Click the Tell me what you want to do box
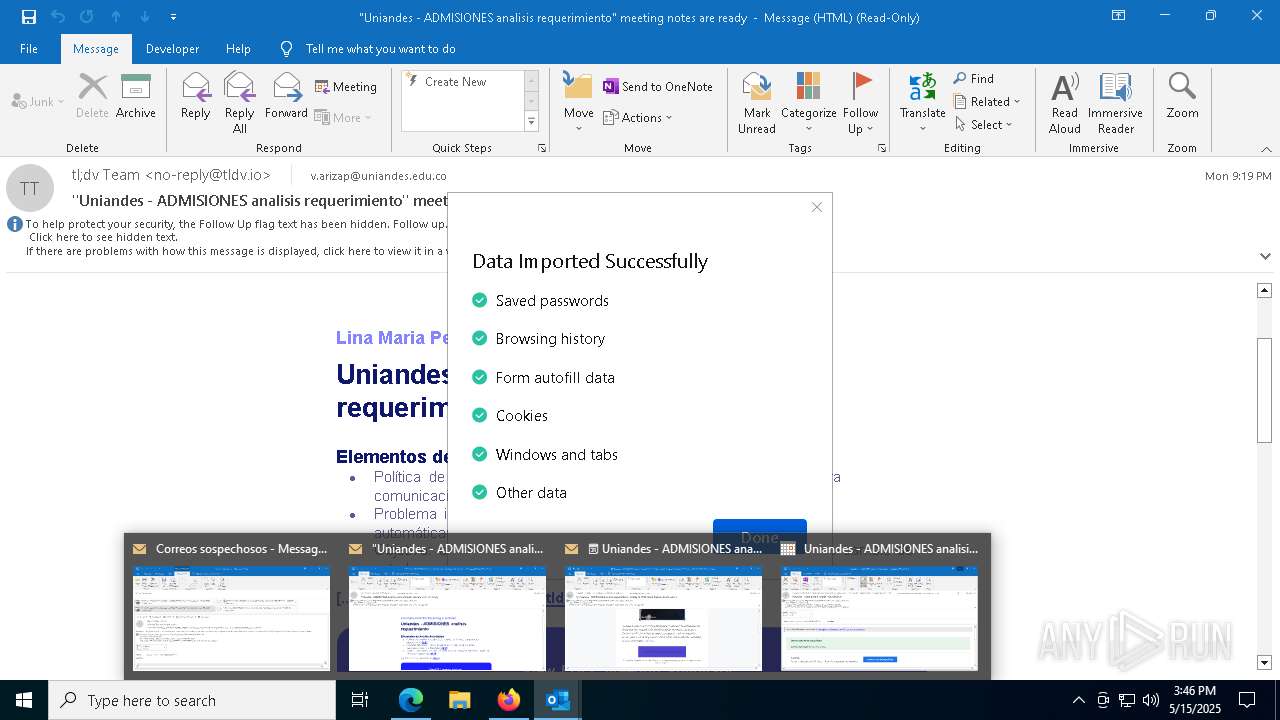This screenshot has width=1280, height=720. pyautogui.click(x=380, y=48)
